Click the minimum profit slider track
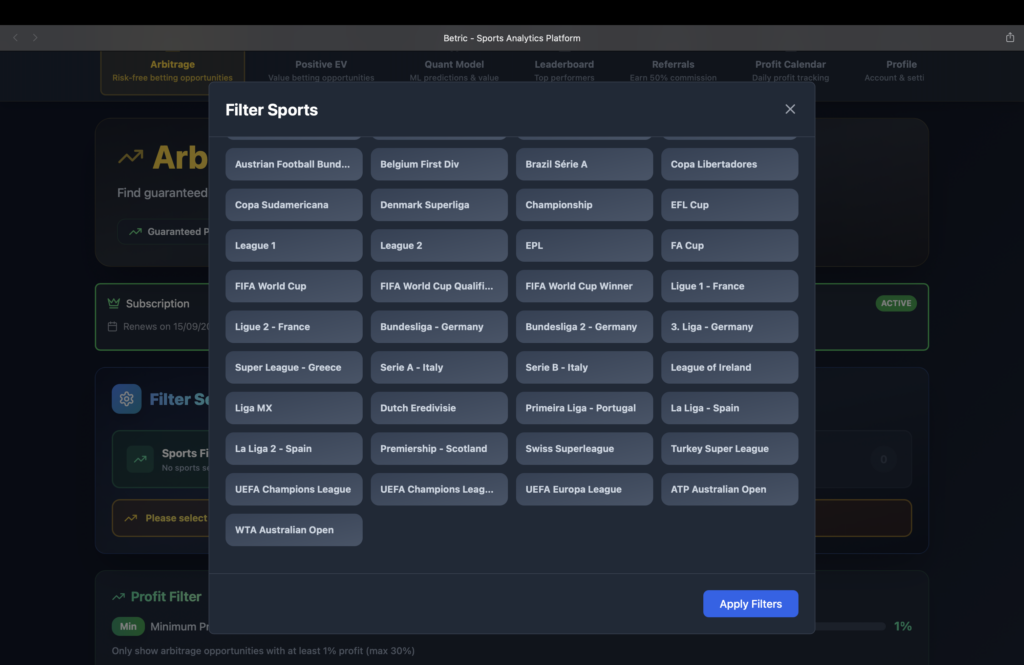This screenshot has height=665, width=1024. point(850,627)
